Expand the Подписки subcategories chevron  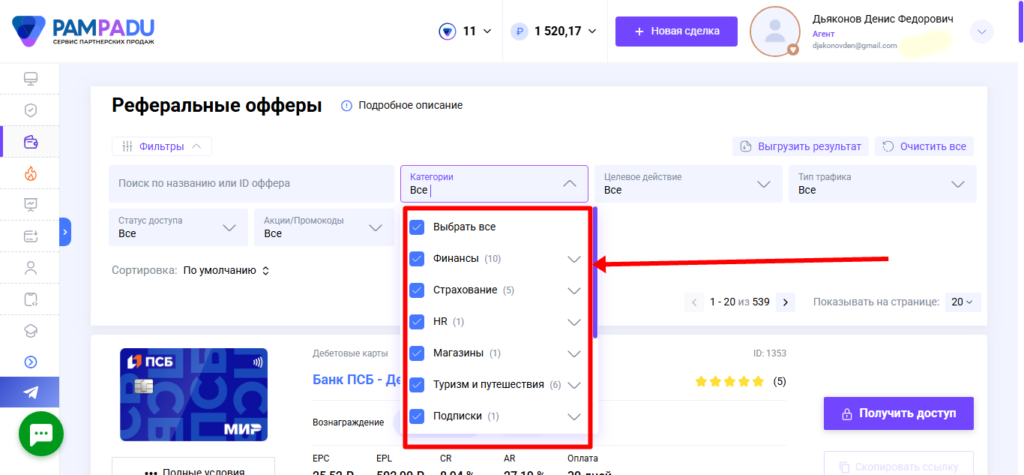pos(574,417)
